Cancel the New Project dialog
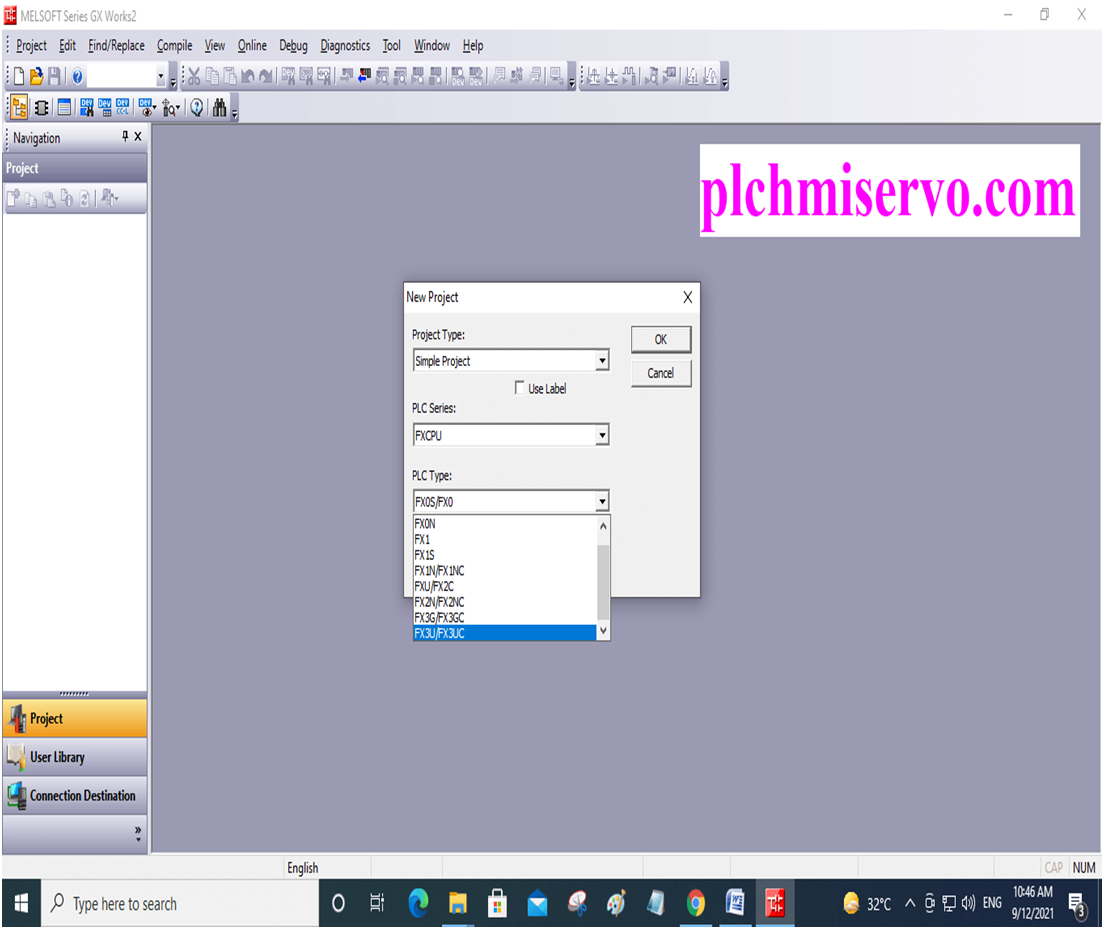 click(660, 373)
